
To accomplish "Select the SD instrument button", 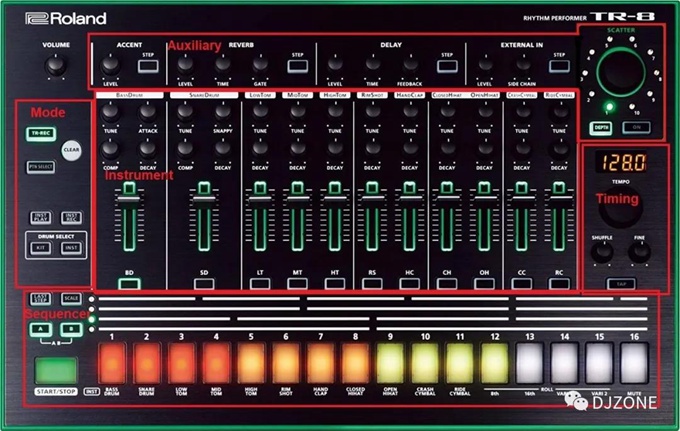I will pyautogui.click(x=204, y=284).
